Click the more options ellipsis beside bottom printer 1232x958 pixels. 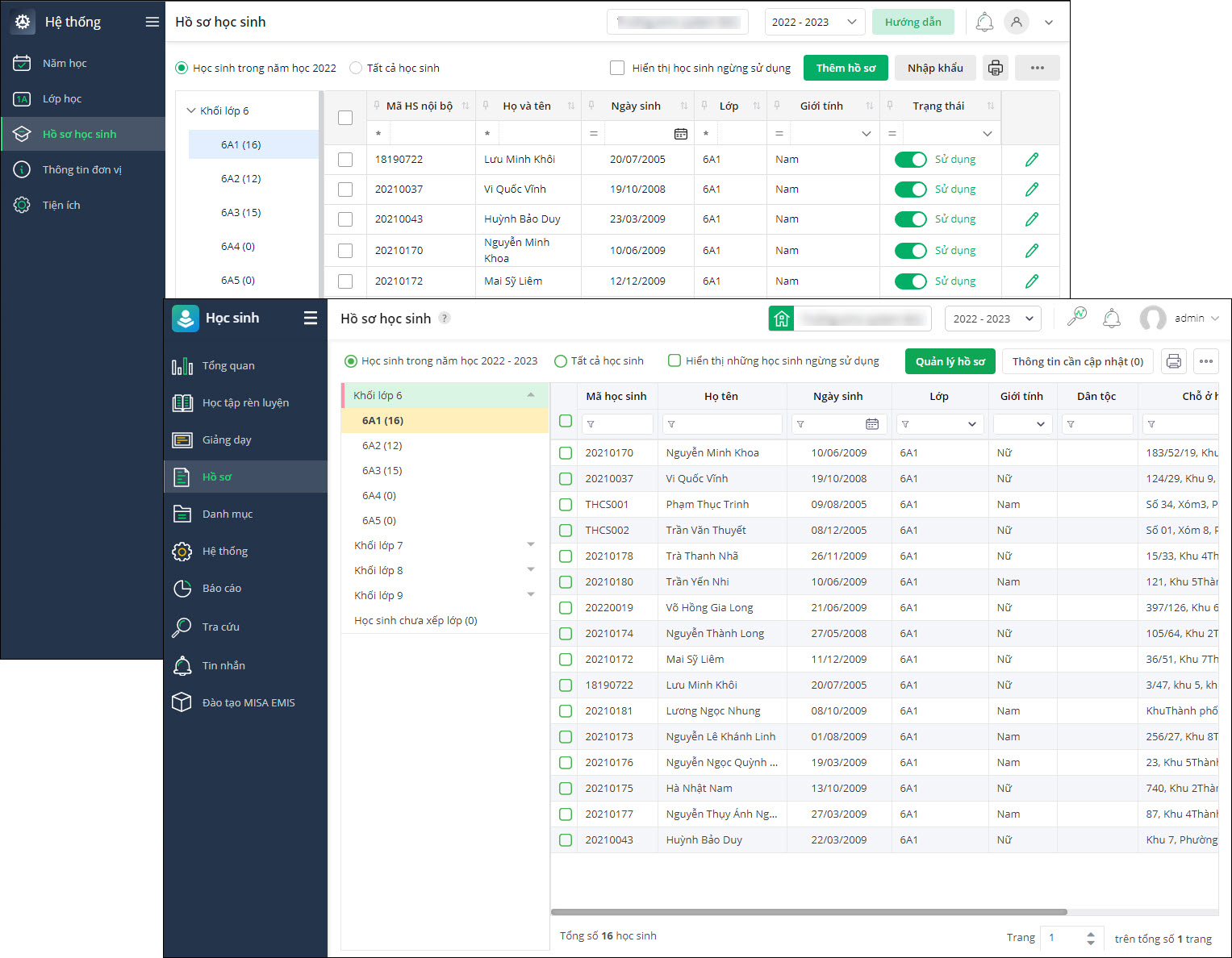pyautogui.click(x=1205, y=361)
